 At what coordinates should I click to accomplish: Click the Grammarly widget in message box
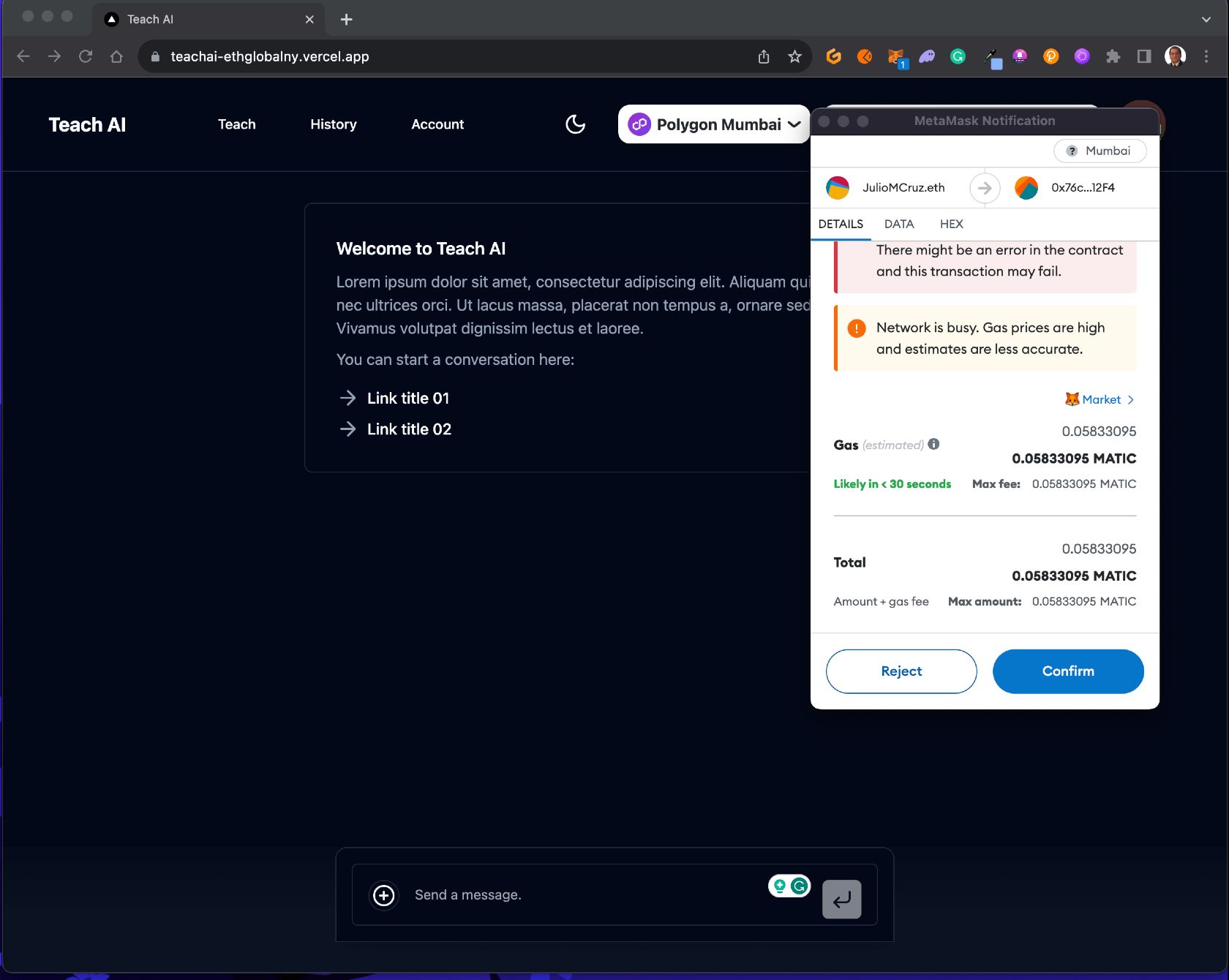[789, 886]
